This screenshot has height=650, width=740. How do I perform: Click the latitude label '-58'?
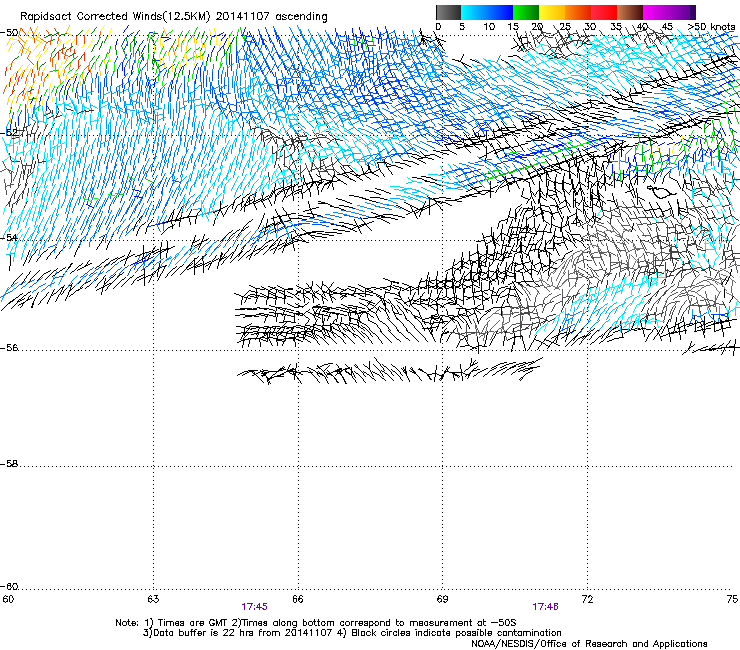coord(9,464)
